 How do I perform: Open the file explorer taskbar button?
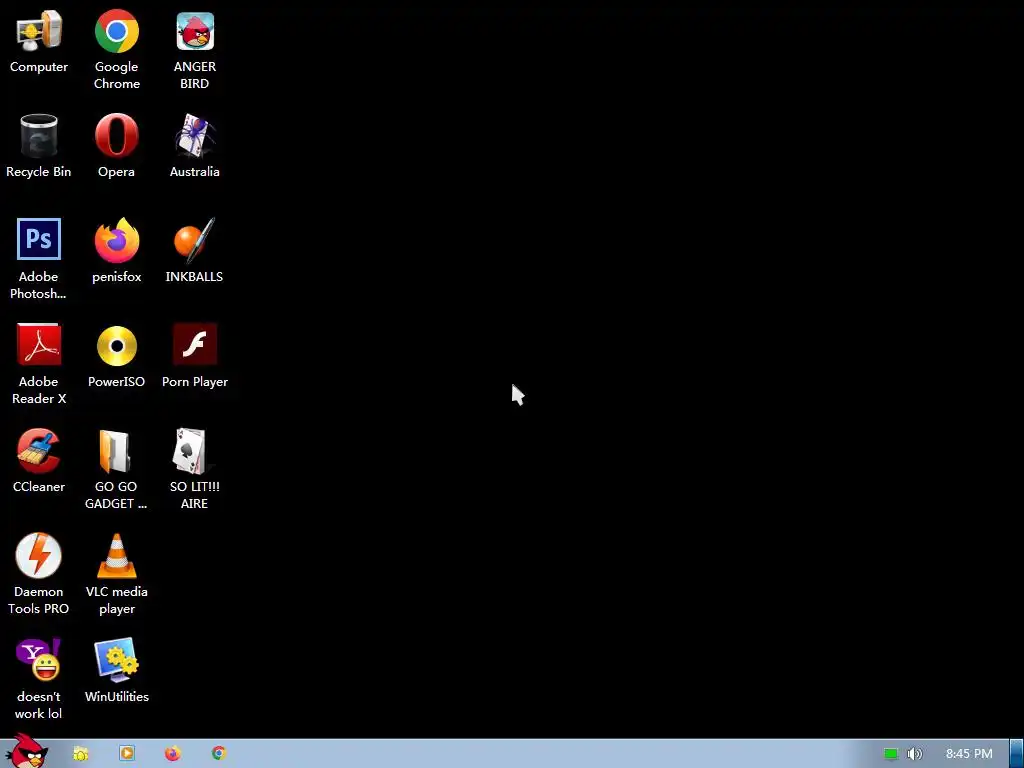pos(81,754)
